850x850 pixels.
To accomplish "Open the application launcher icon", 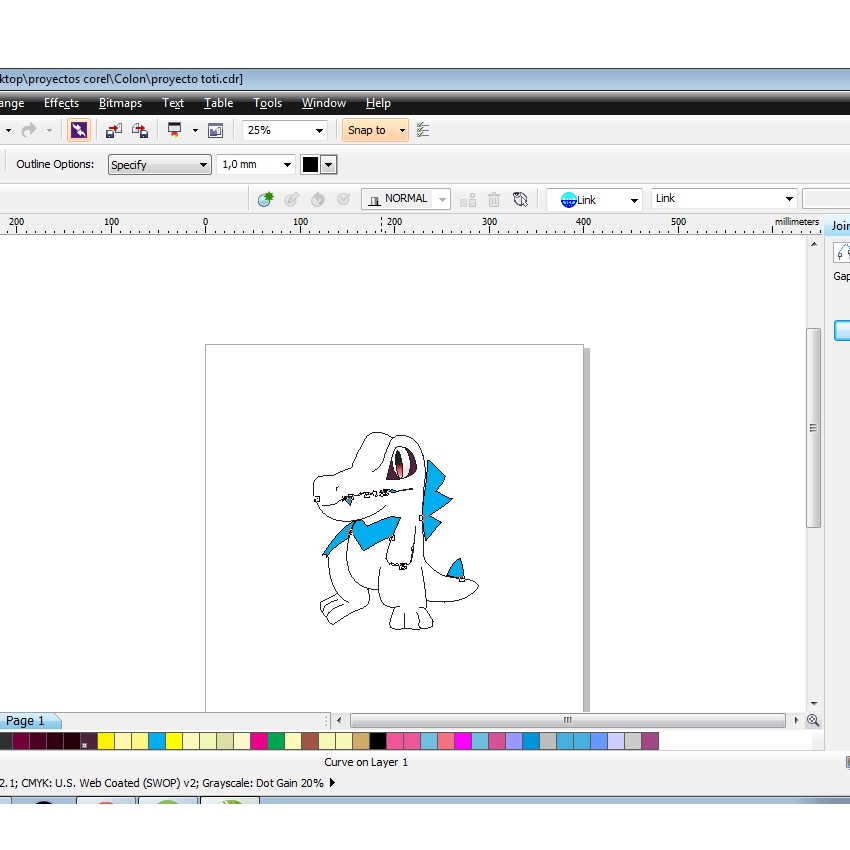I will pos(174,130).
